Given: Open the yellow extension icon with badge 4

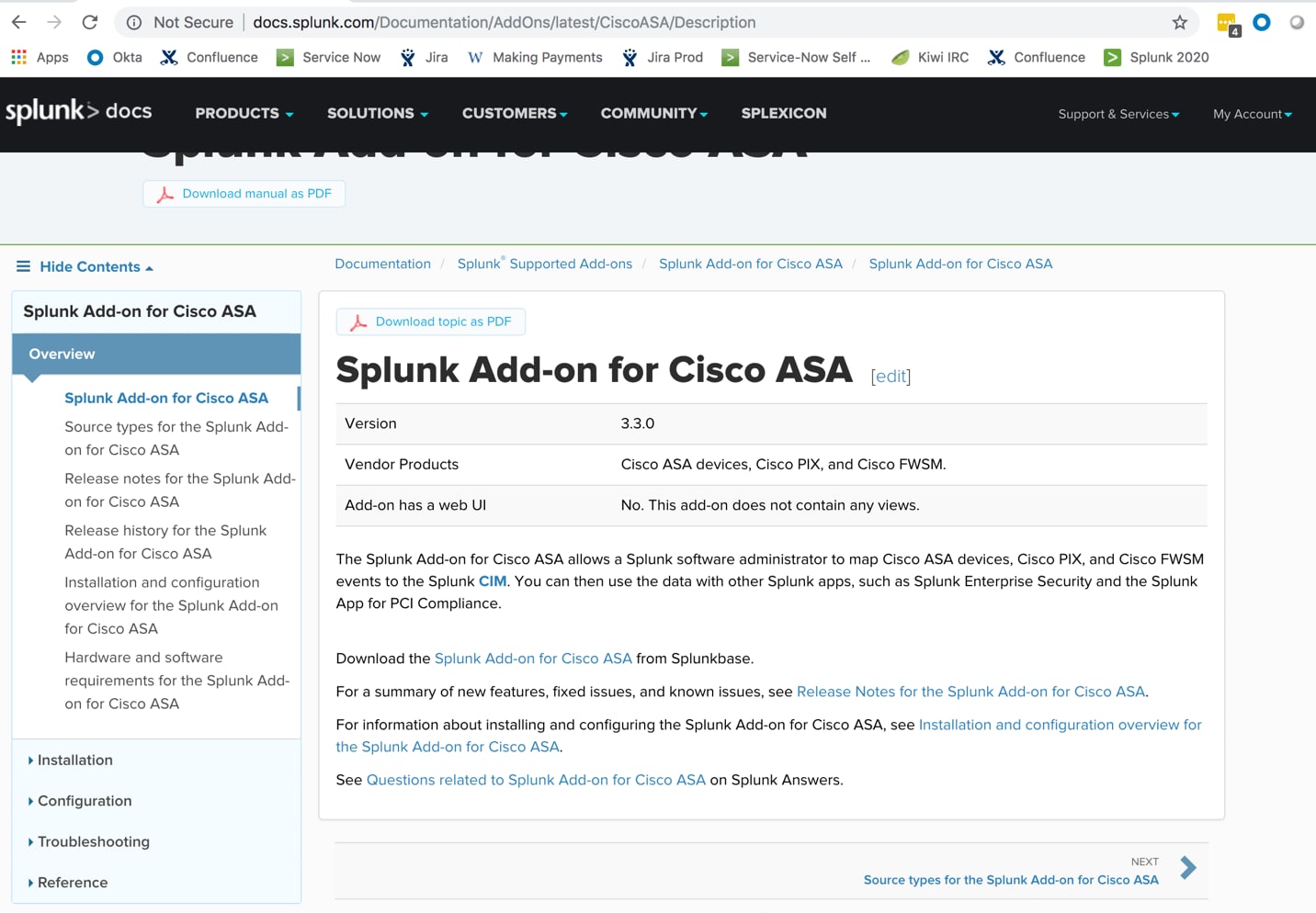Looking at the screenshot, I should point(1228,24).
